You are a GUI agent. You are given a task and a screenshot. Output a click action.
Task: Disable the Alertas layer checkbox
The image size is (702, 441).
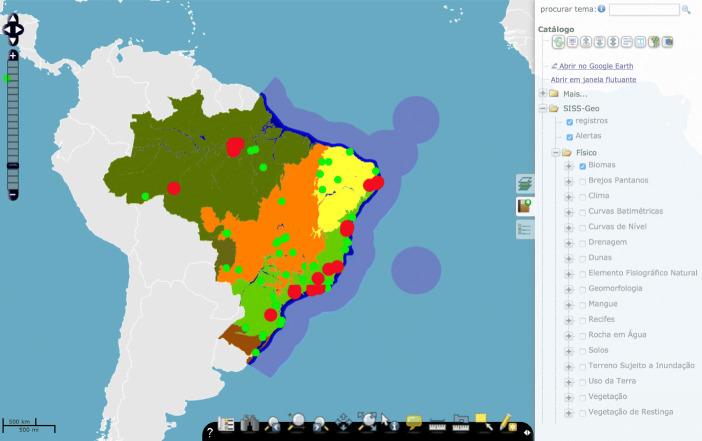pos(569,137)
